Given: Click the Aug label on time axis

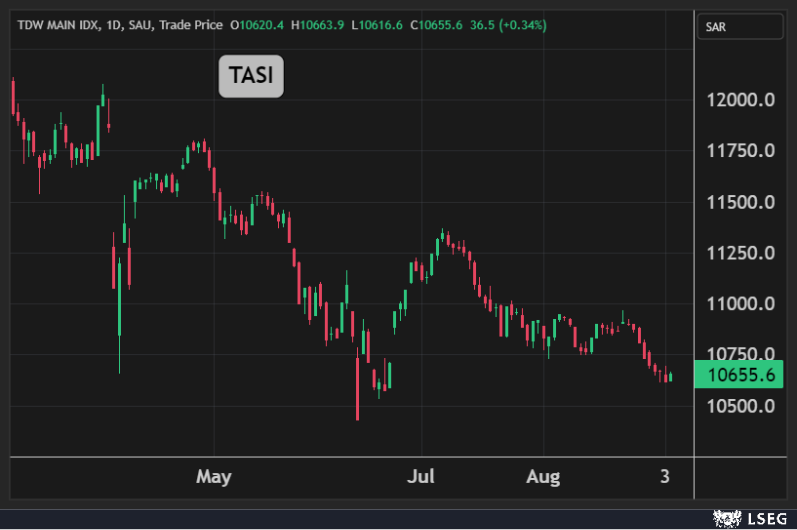Looking at the screenshot, I should (544, 476).
